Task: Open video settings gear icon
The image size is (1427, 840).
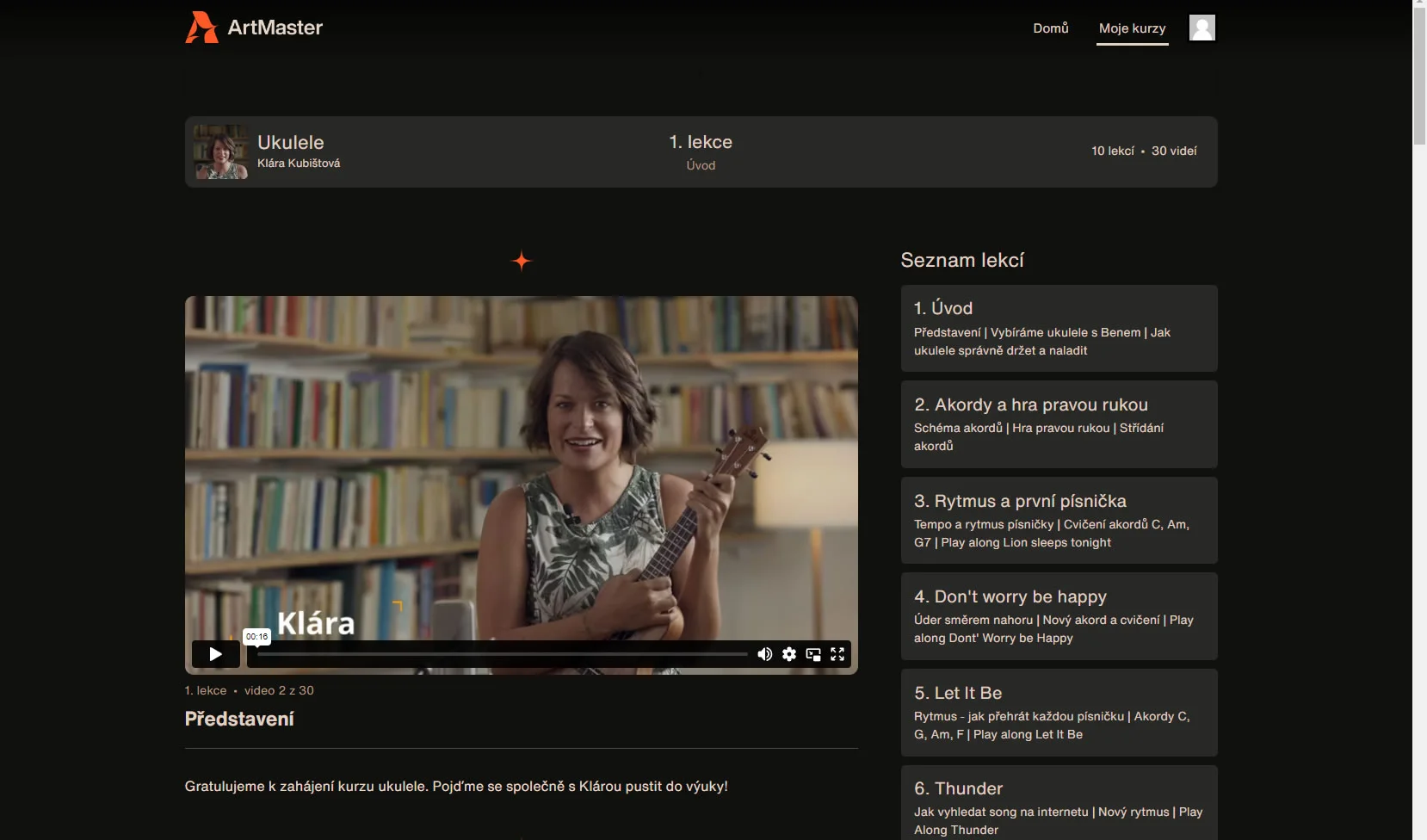Action: click(x=789, y=654)
